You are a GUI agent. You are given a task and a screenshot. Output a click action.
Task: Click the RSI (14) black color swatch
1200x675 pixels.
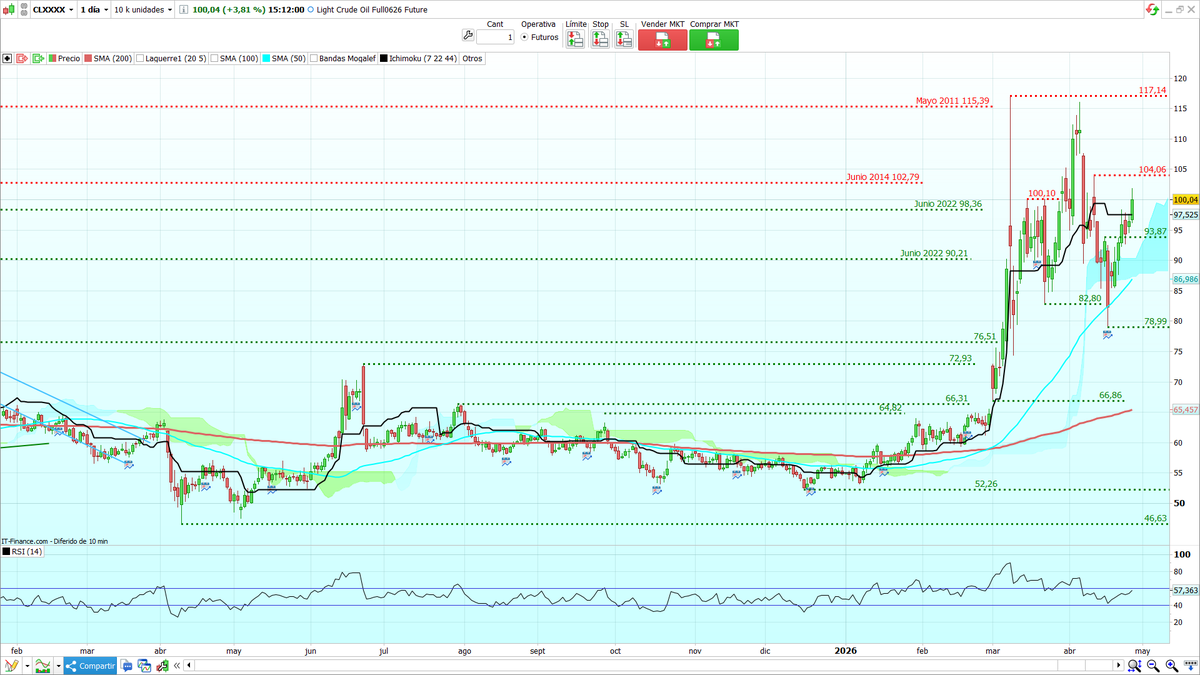coord(6,551)
